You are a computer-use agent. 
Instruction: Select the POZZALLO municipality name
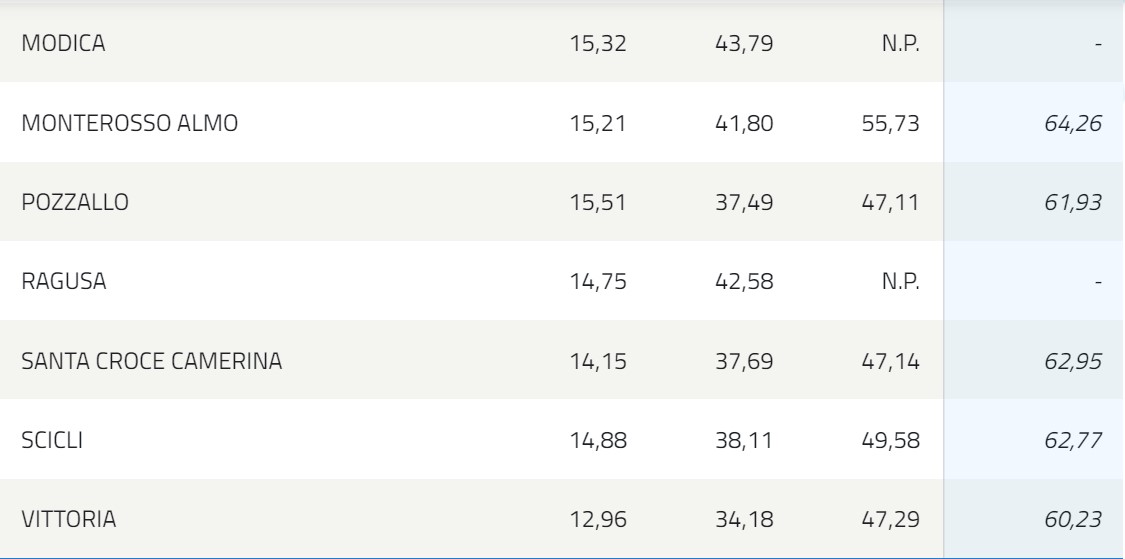coord(75,202)
